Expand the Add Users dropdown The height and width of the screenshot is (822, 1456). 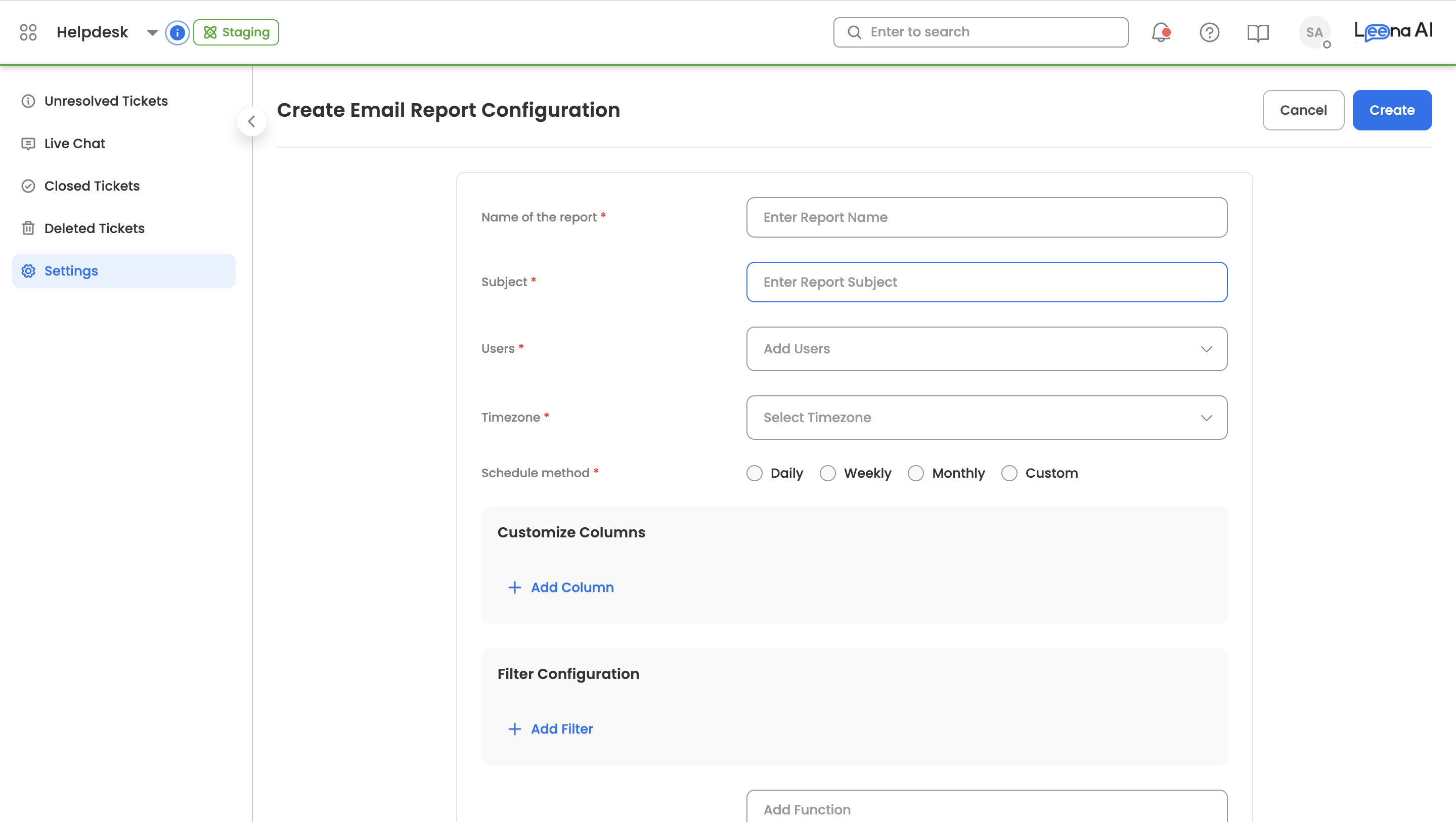(x=986, y=349)
